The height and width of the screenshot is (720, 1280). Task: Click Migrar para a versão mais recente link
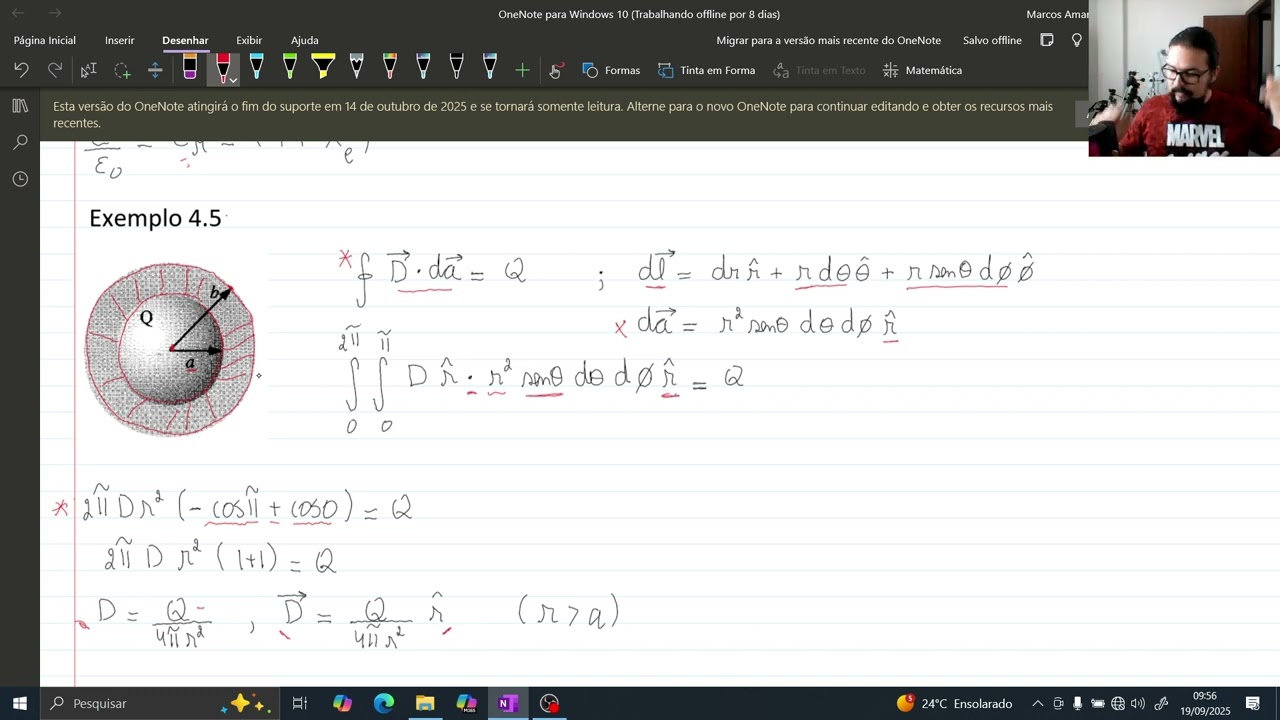[829, 40]
